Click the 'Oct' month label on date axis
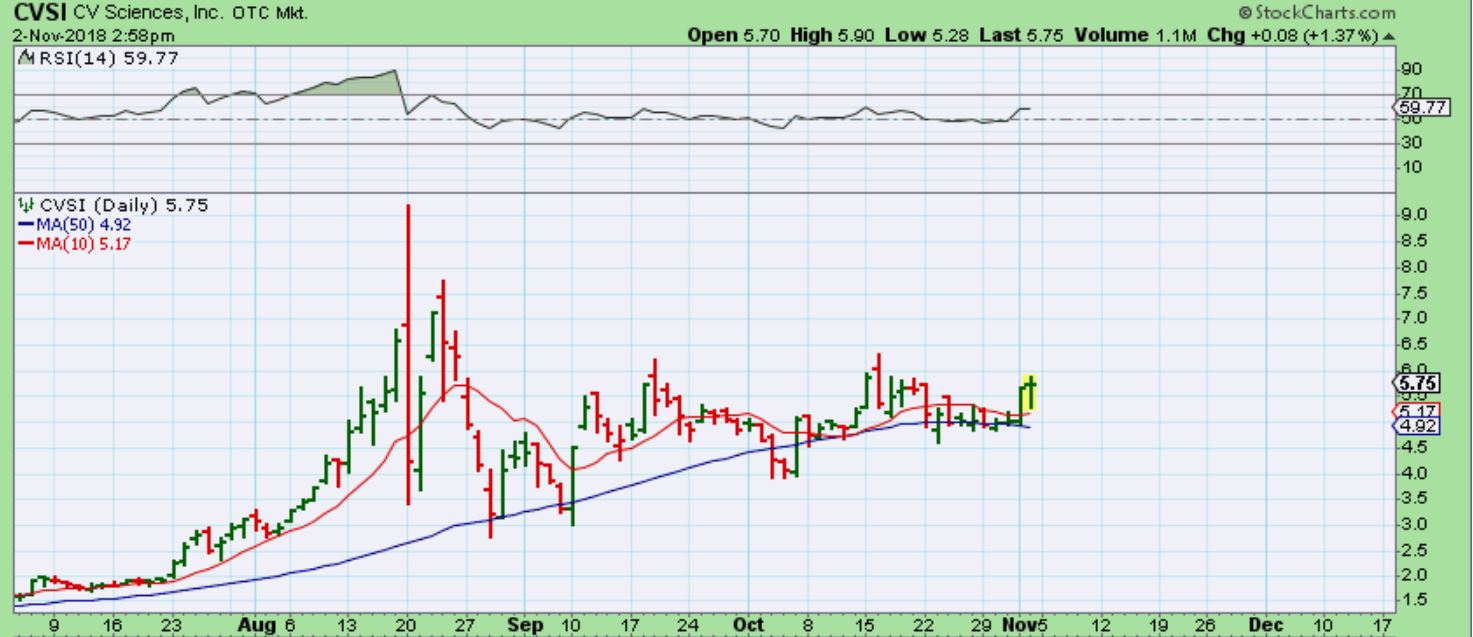This screenshot has height=637, width=1473. pyautogui.click(x=750, y=625)
